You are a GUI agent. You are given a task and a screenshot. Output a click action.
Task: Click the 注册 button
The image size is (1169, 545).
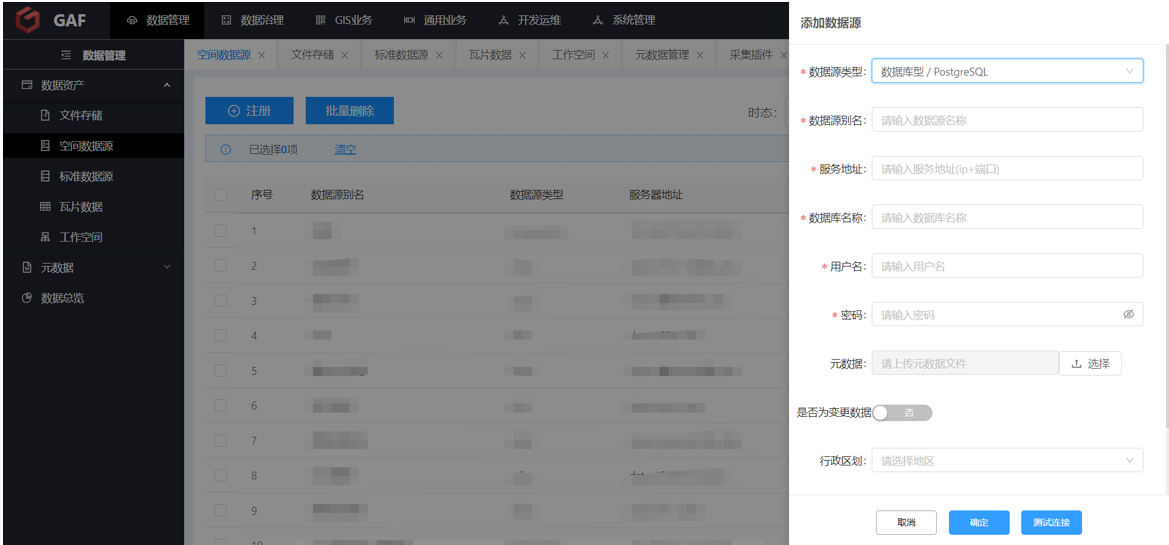coord(249,111)
